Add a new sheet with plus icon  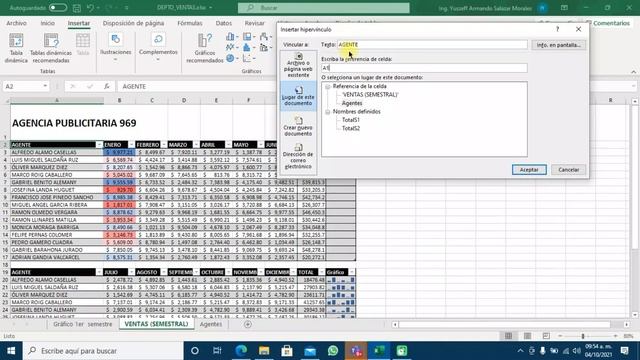248,324
